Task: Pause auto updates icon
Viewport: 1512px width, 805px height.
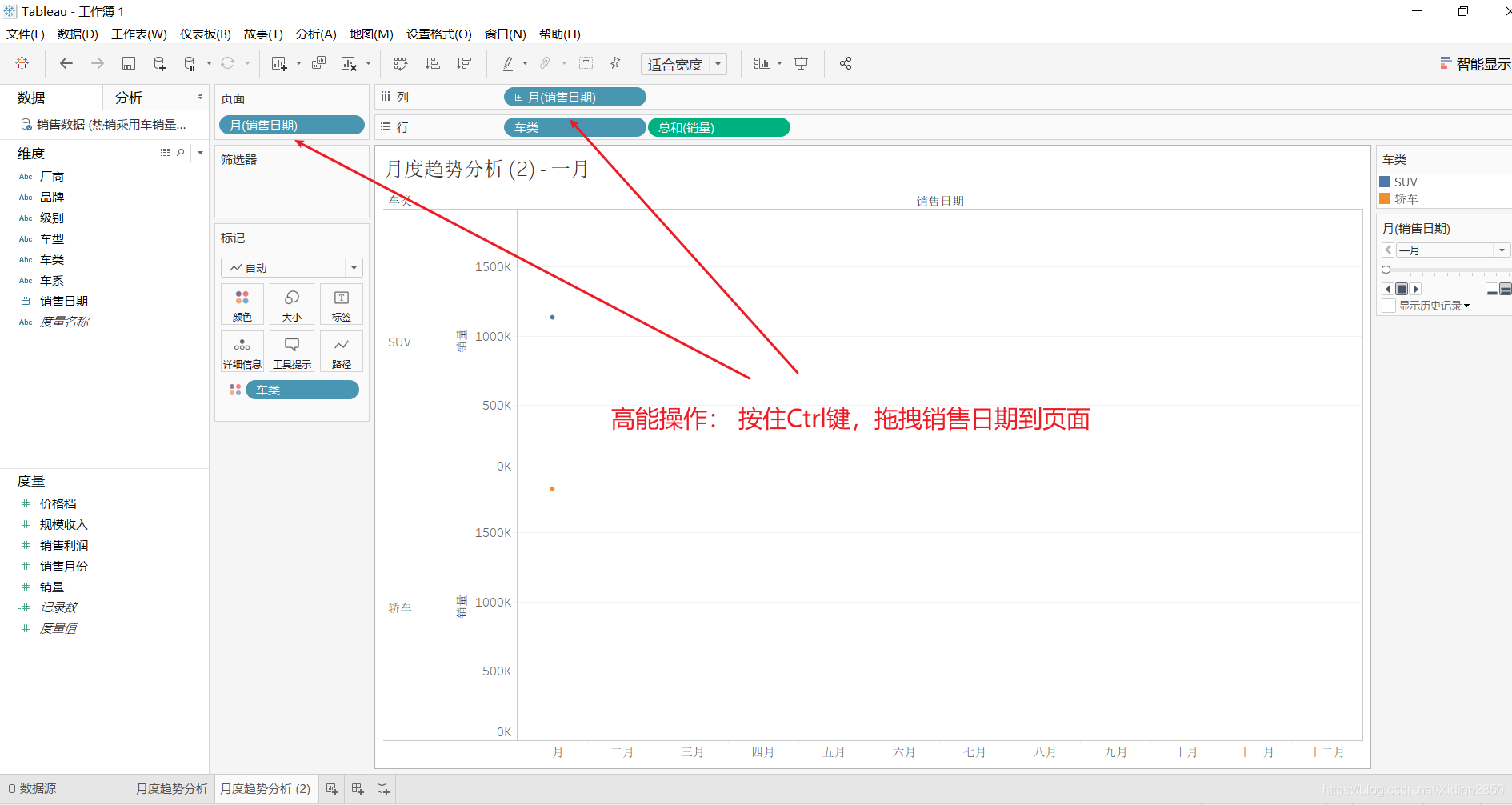Action: [x=190, y=63]
